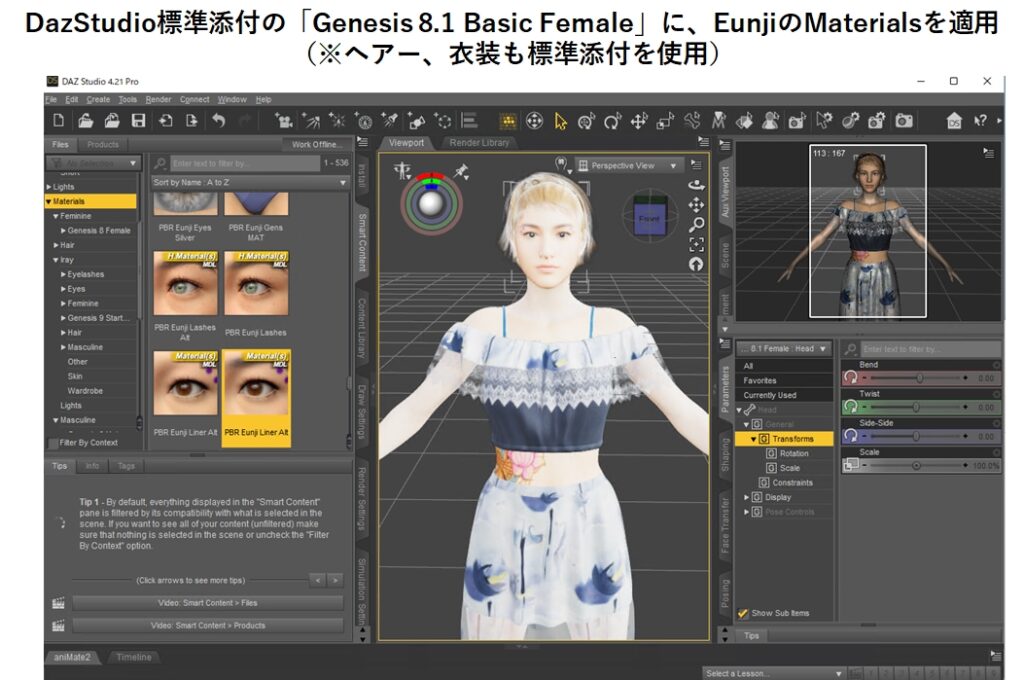This screenshot has height=680, width=1024.
Task: Expand the Display parameter group
Action: point(746,497)
